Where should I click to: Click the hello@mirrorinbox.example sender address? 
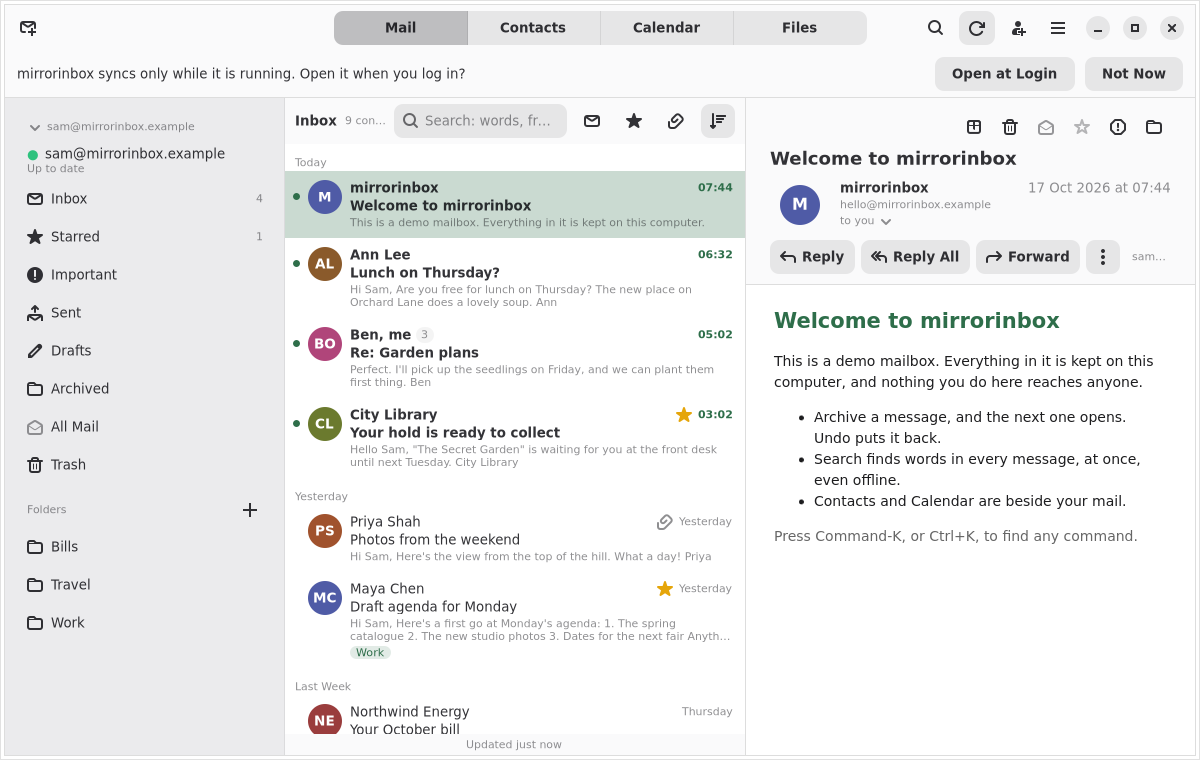pyautogui.click(x=915, y=205)
